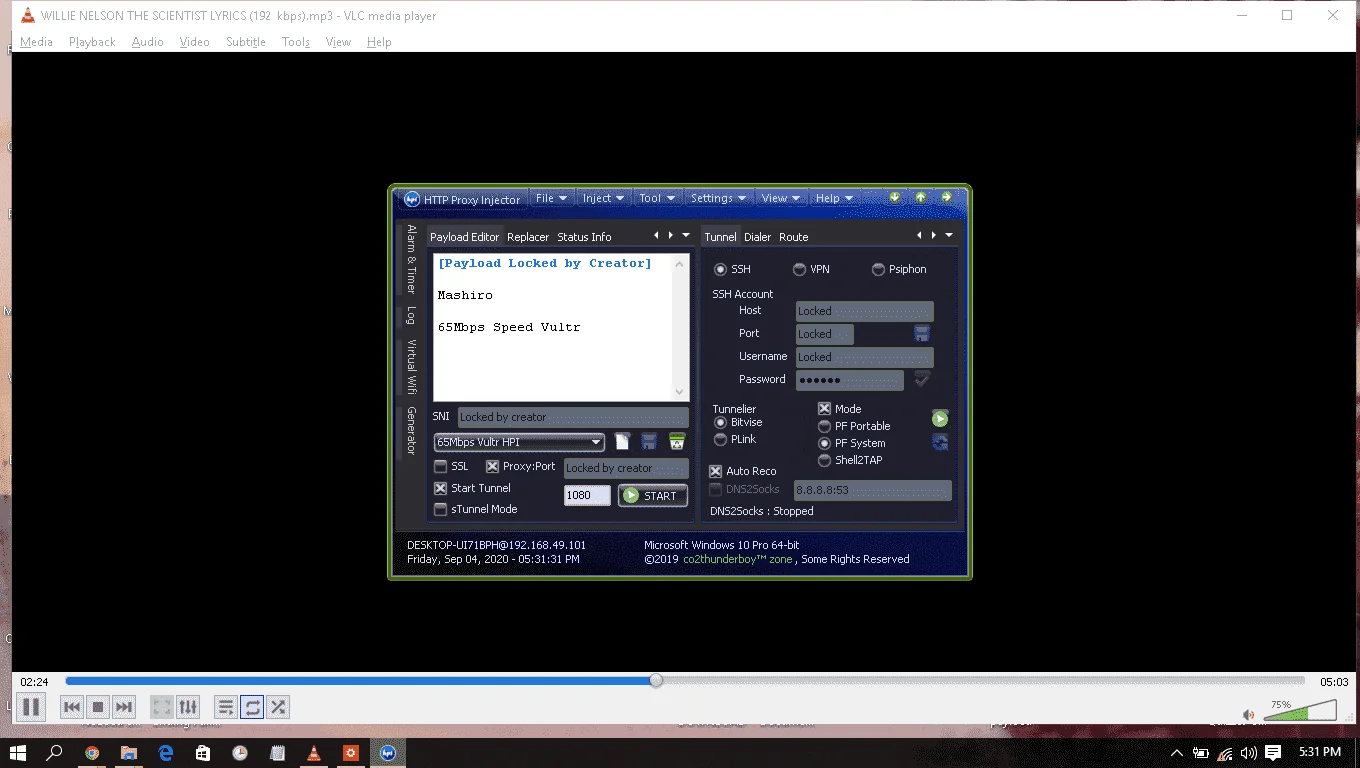Open VLC Playback menu
Screen dimensions: 1360x768
[x=92, y=42]
